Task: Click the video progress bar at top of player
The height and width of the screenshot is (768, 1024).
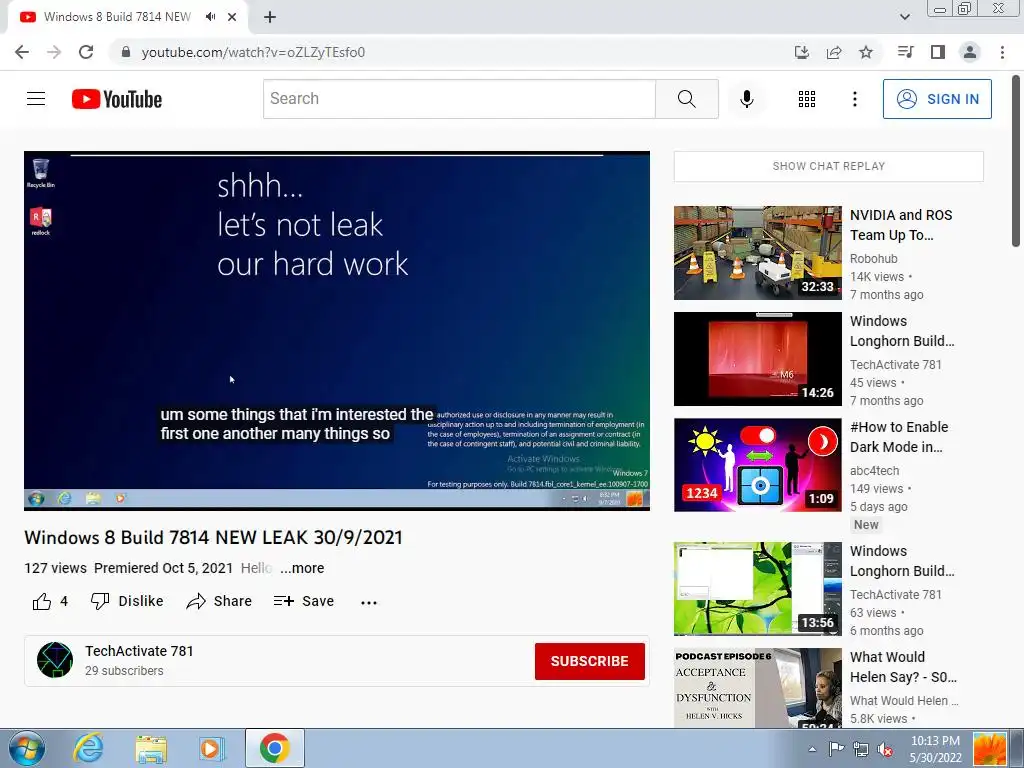Action: 337,155
